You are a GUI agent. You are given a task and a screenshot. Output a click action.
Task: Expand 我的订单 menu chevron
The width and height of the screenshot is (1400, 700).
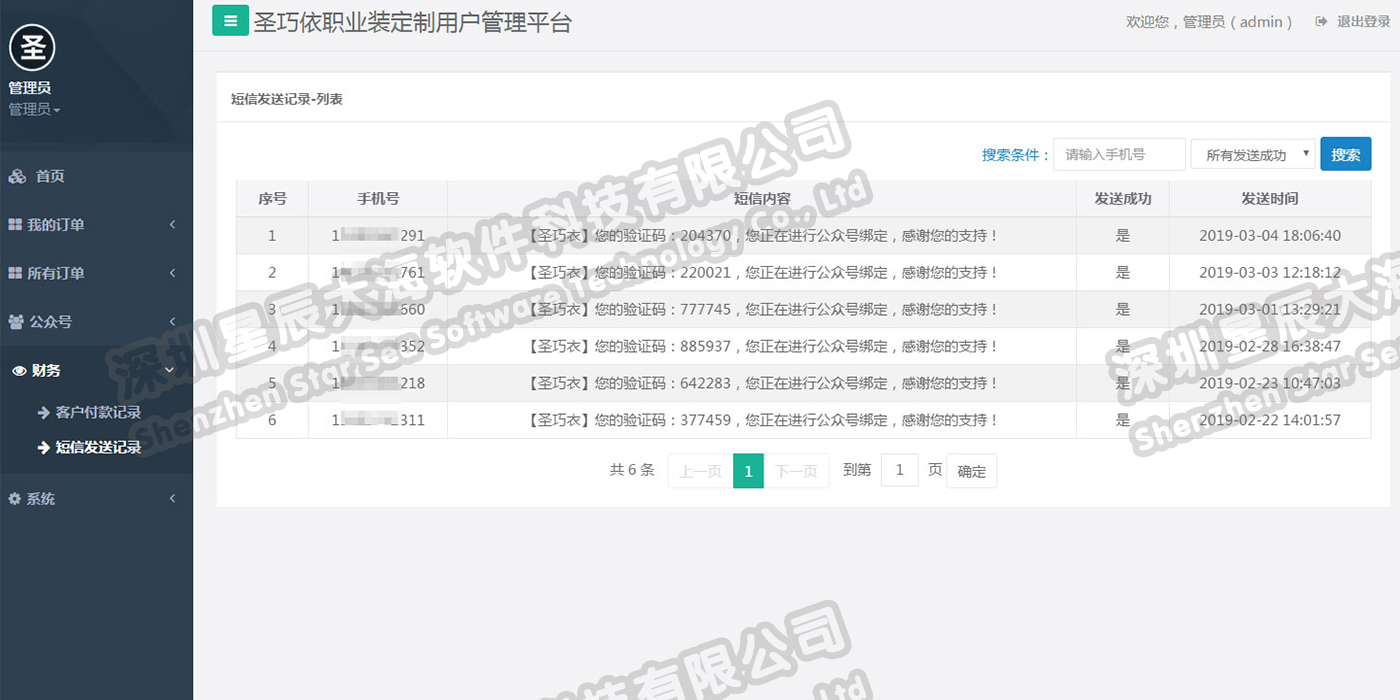click(172, 225)
